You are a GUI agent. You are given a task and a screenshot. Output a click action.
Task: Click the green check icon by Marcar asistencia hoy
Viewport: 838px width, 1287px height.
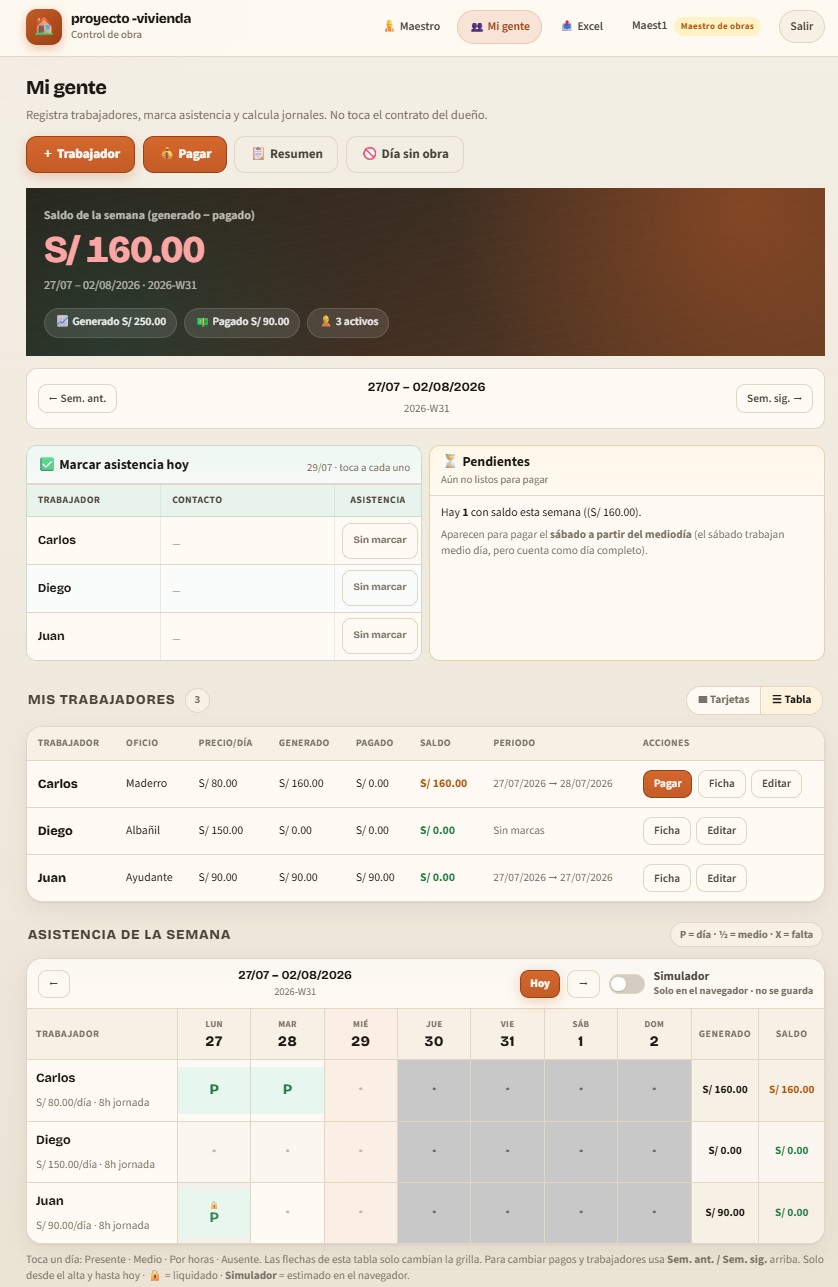coord(47,464)
